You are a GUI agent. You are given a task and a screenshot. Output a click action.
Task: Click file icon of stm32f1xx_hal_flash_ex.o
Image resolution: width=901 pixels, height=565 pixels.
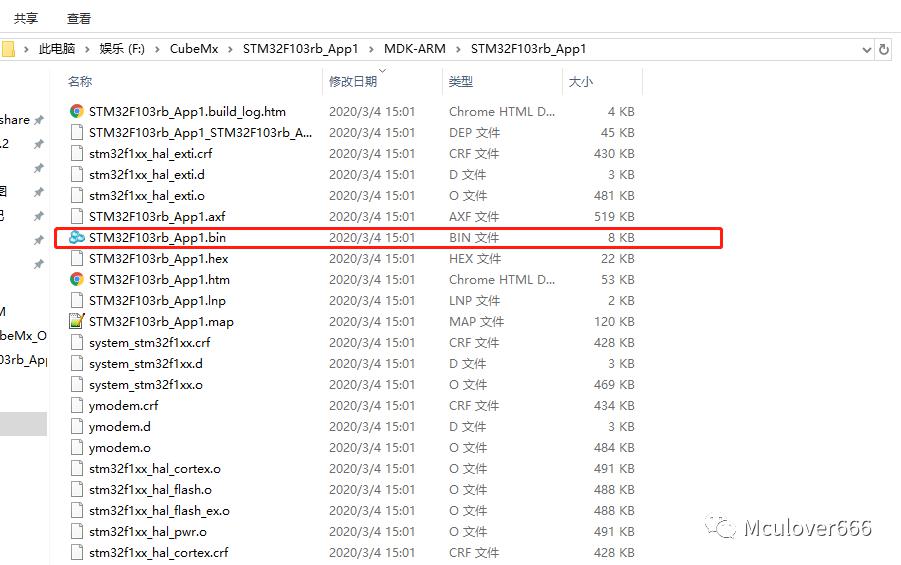pyautogui.click(x=76, y=510)
